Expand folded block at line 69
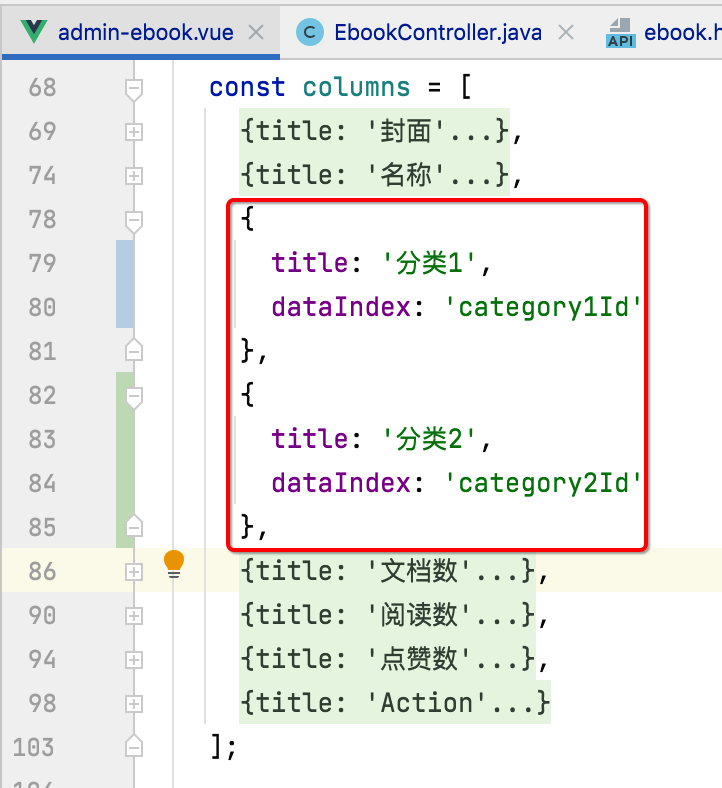This screenshot has width=722, height=788. (x=134, y=132)
